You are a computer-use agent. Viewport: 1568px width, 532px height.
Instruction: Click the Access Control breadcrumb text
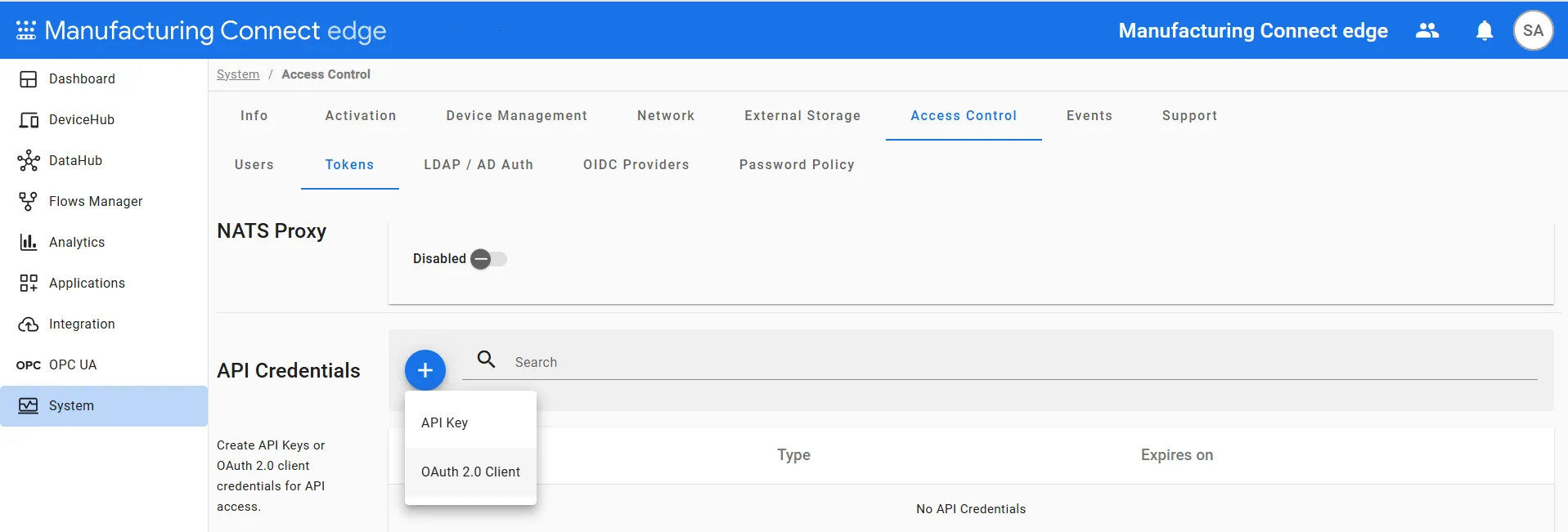326,74
